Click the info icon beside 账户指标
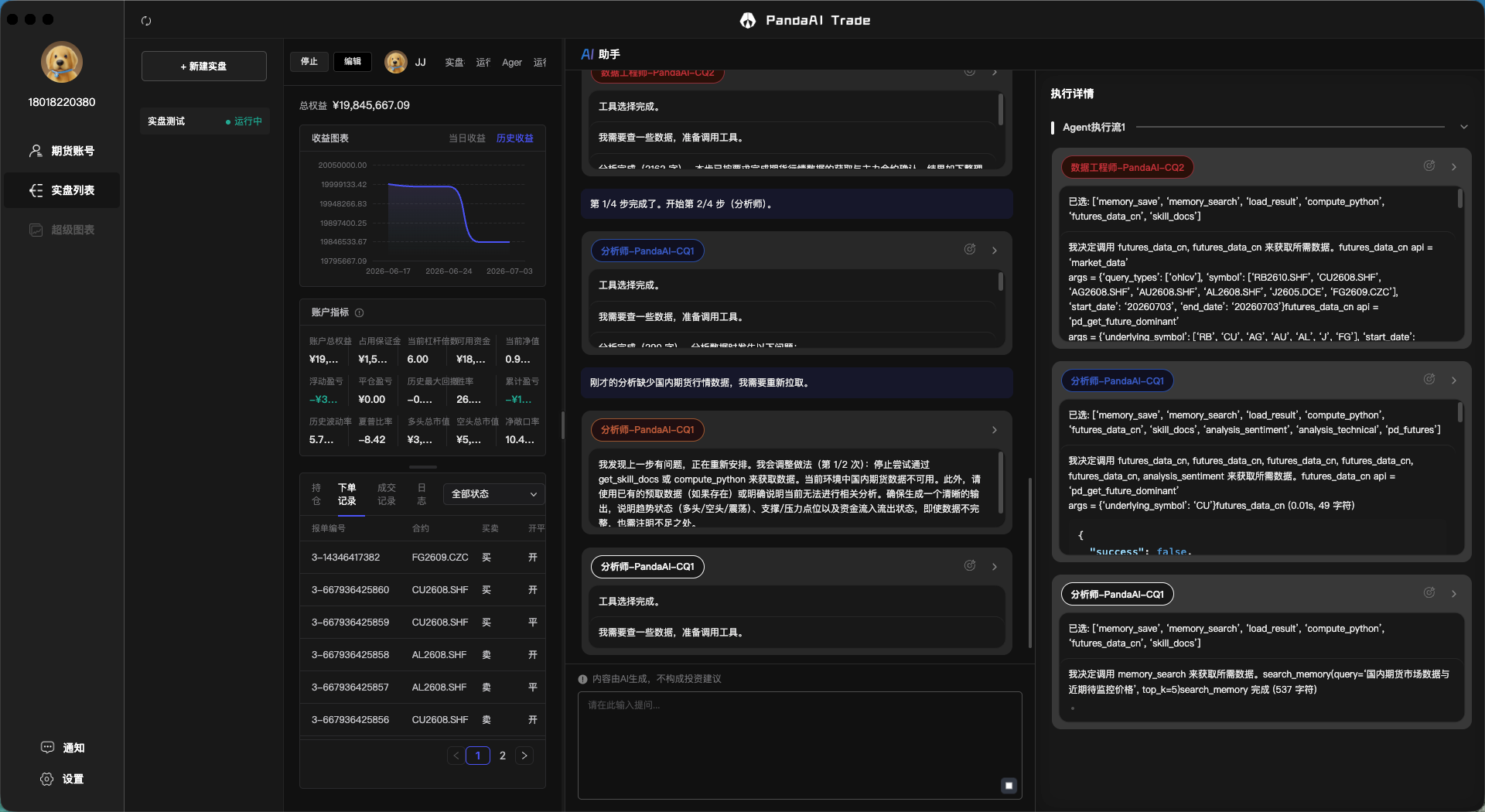The height and width of the screenshot is (812, 1485). pos(360,312)
